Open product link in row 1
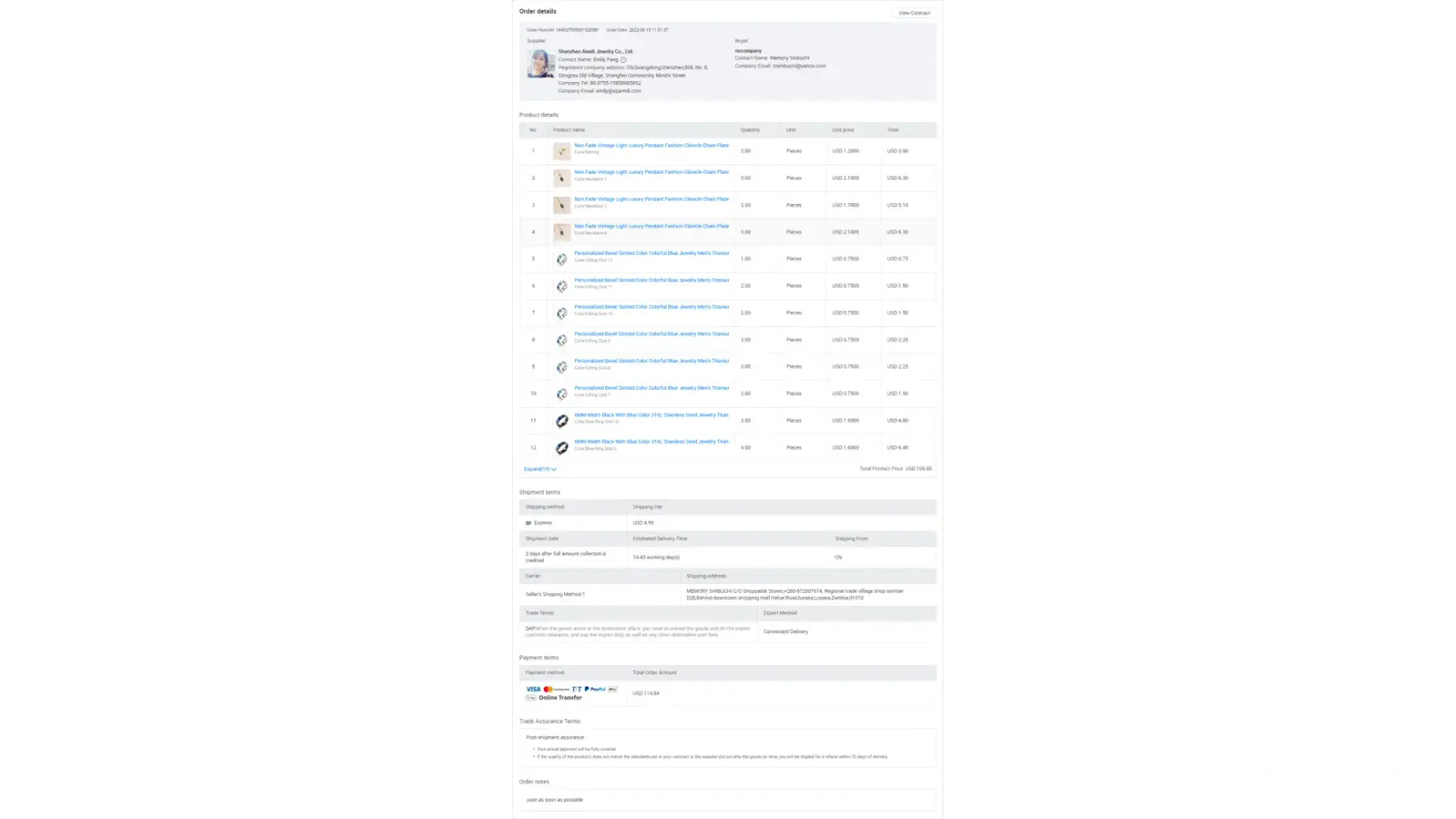 pyautogui.click(x=651, y=146)
